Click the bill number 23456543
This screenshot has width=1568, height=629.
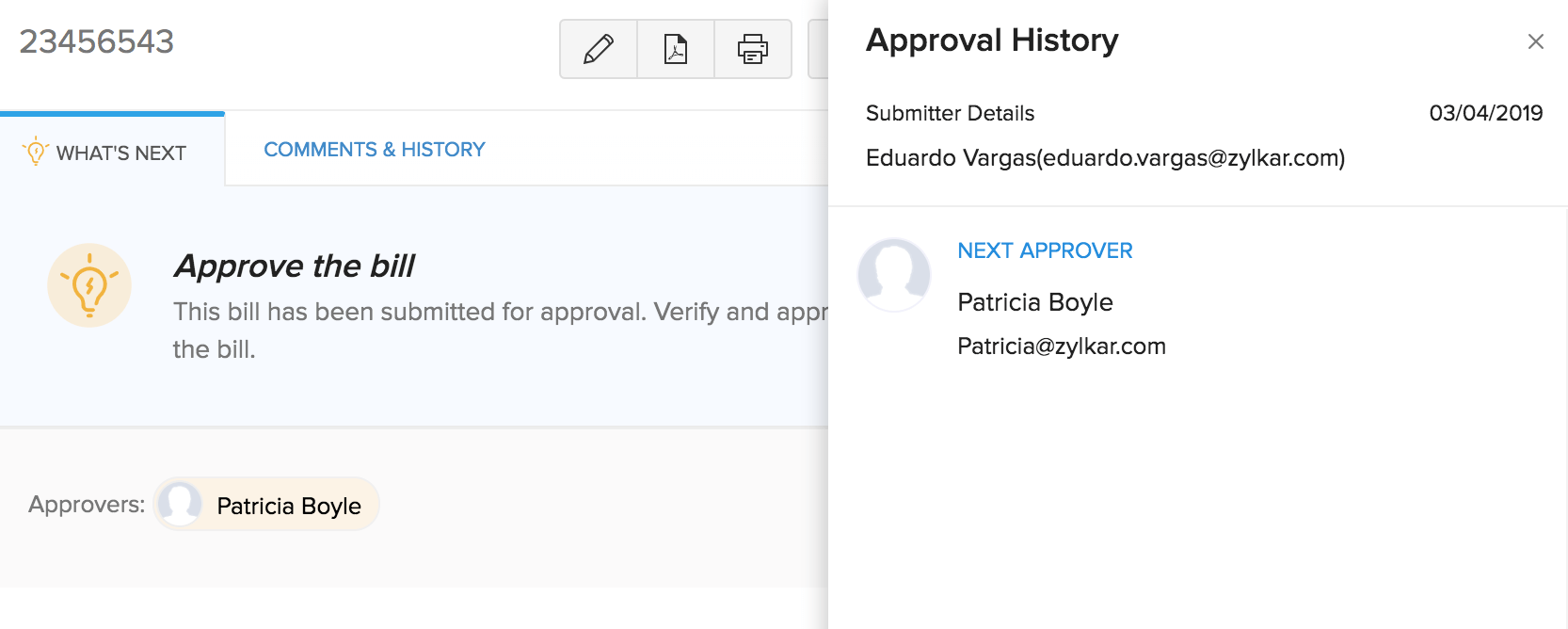(97, 41)
